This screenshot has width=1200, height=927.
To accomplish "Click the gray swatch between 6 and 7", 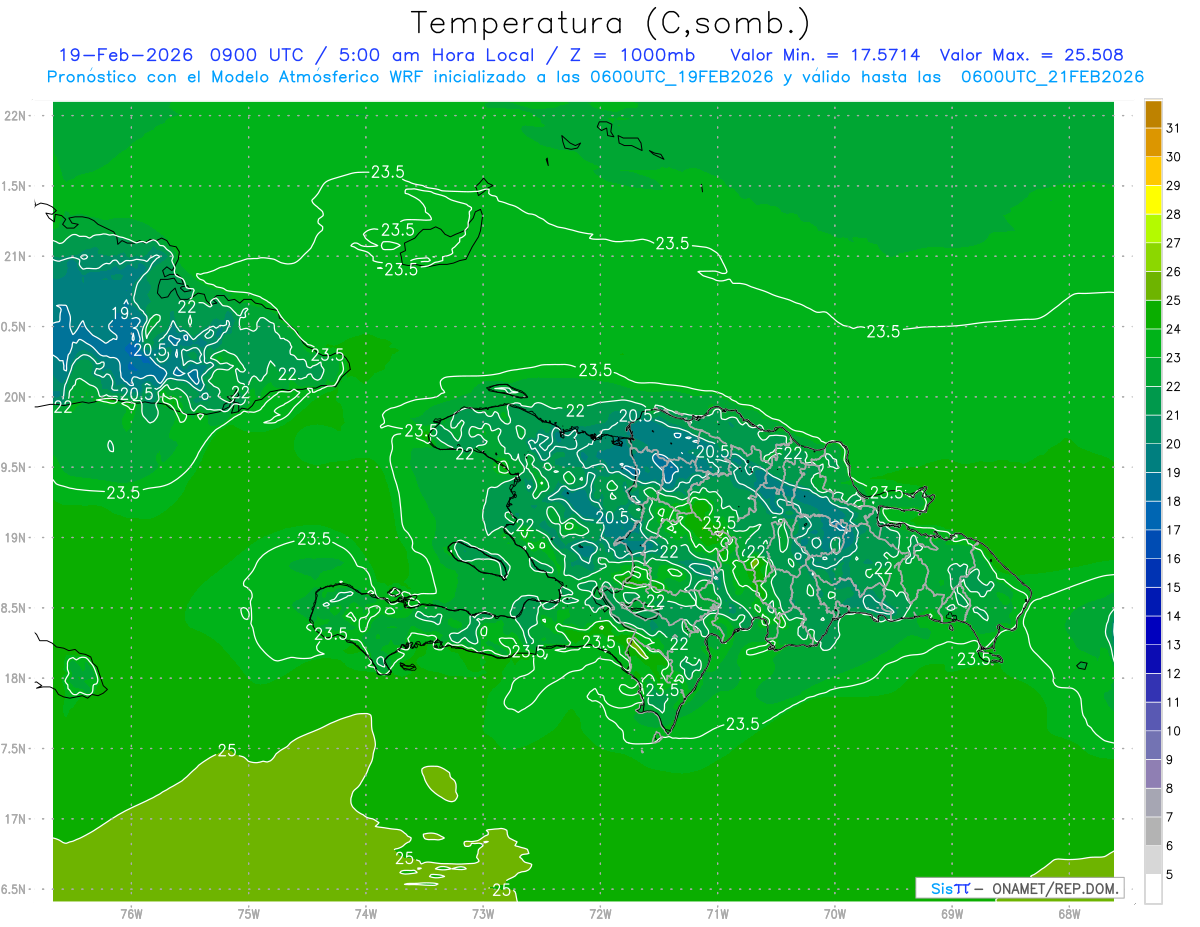I will (1153, 831).
